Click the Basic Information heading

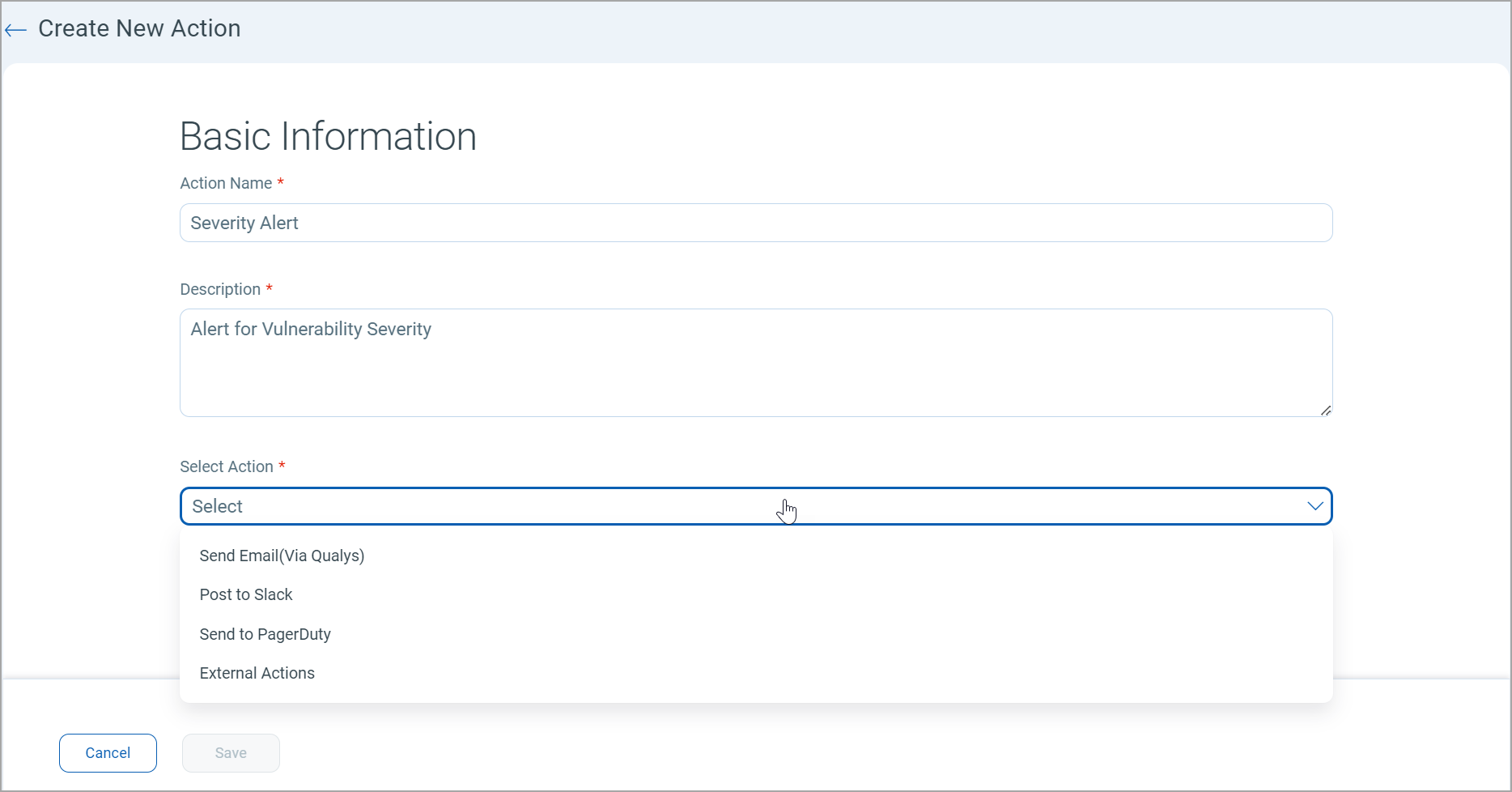point(328,136)
